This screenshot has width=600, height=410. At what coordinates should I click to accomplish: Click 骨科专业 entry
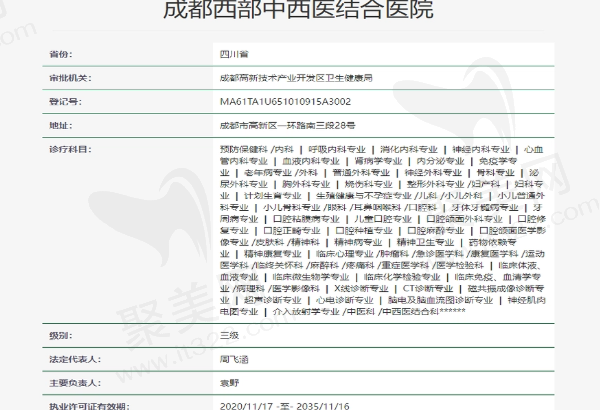click(496, 173)
